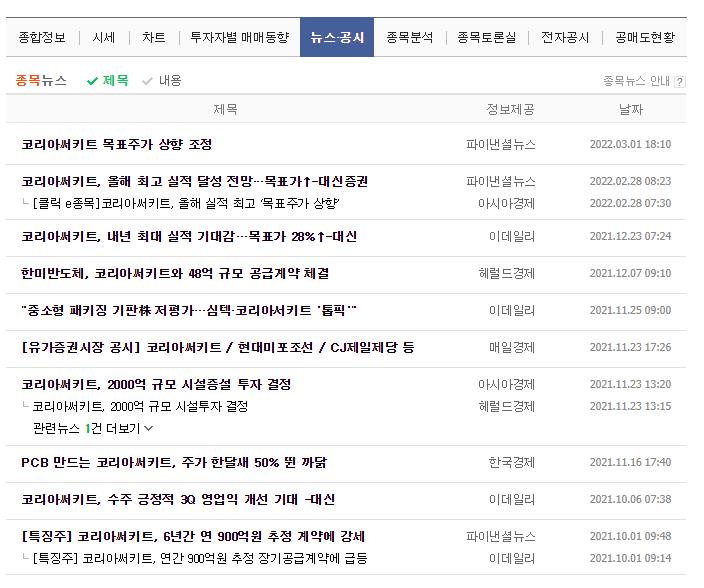Viewport: 704px width, 588px height.
Task: Open [특징주] 연간 900억원 장기공급계약에 급등
Action: coord(200,558)
